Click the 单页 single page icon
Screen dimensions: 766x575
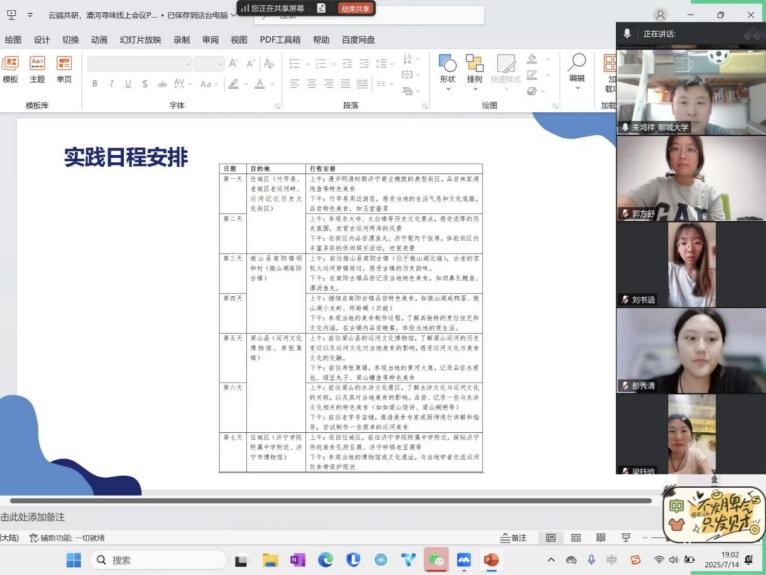[x=64, y=69]
